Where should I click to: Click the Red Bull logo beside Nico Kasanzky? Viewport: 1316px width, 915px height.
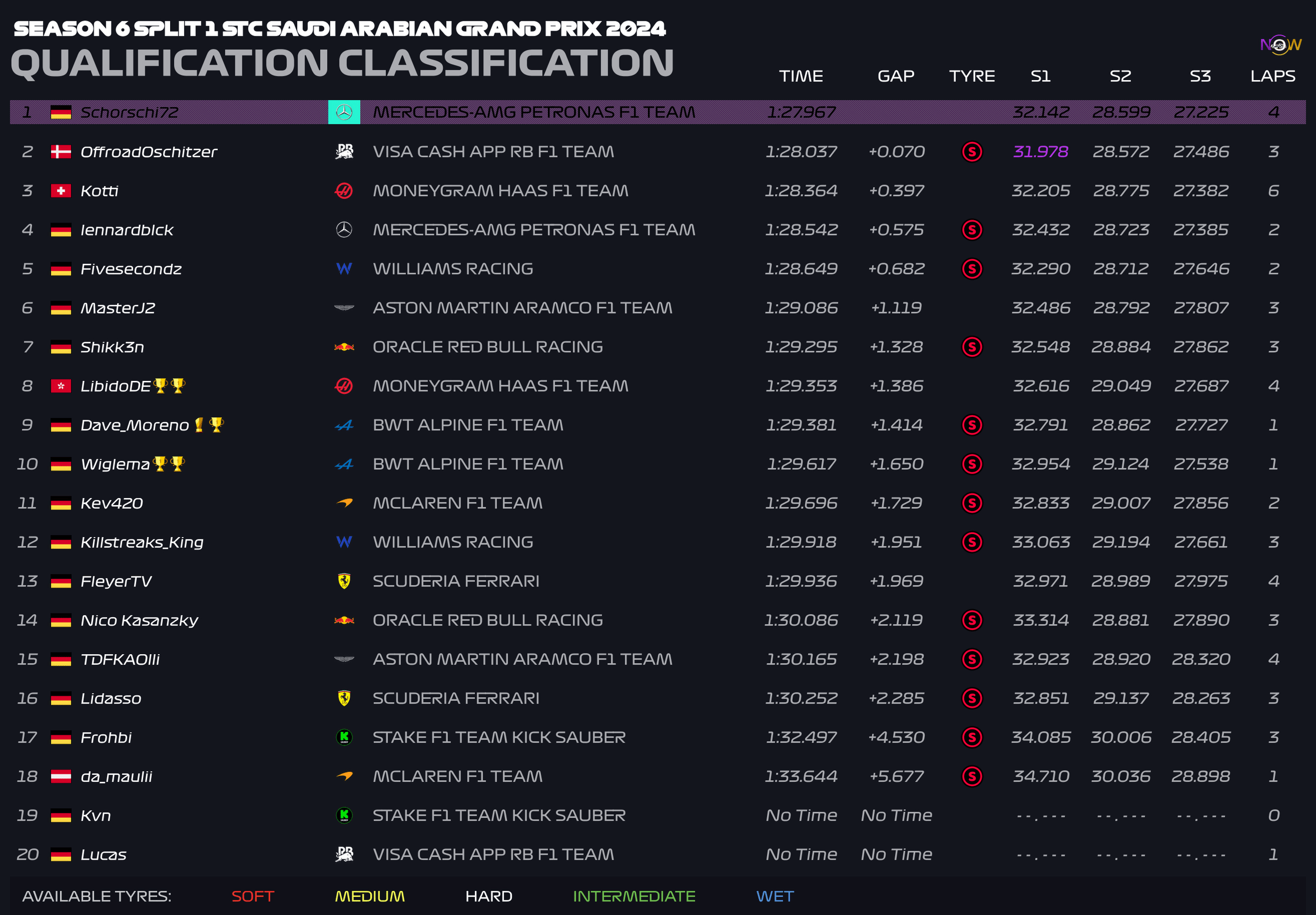coord(344,620)
